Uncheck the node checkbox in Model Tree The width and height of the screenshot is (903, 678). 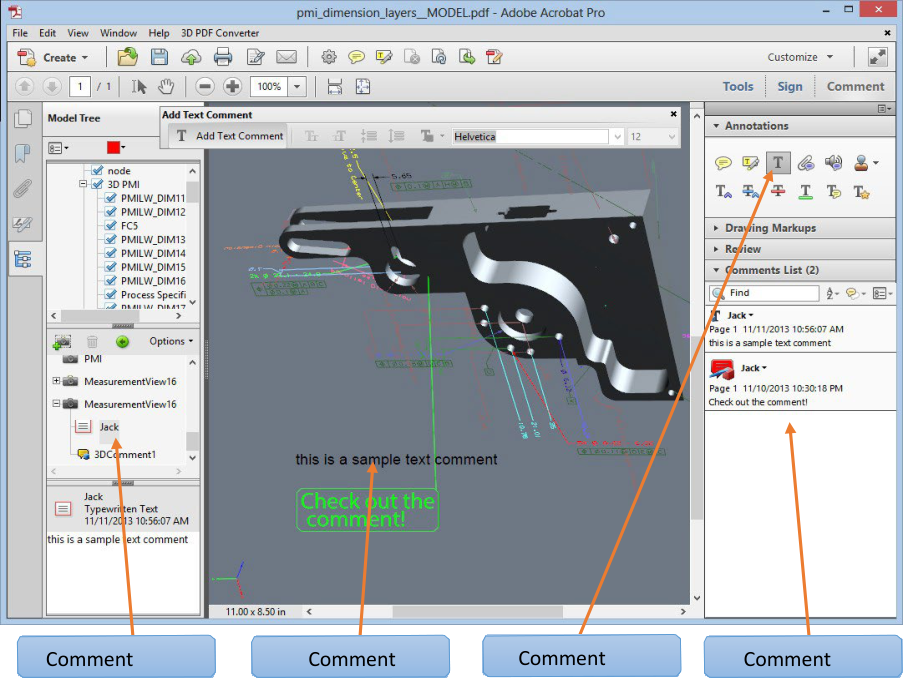(x=97, y=171)
